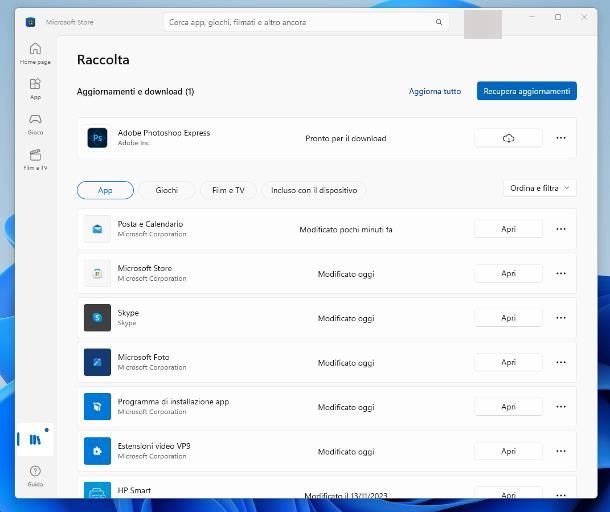Click the Estensioni video VP9 icon
The image size is (610, 512).
point(97,451)
